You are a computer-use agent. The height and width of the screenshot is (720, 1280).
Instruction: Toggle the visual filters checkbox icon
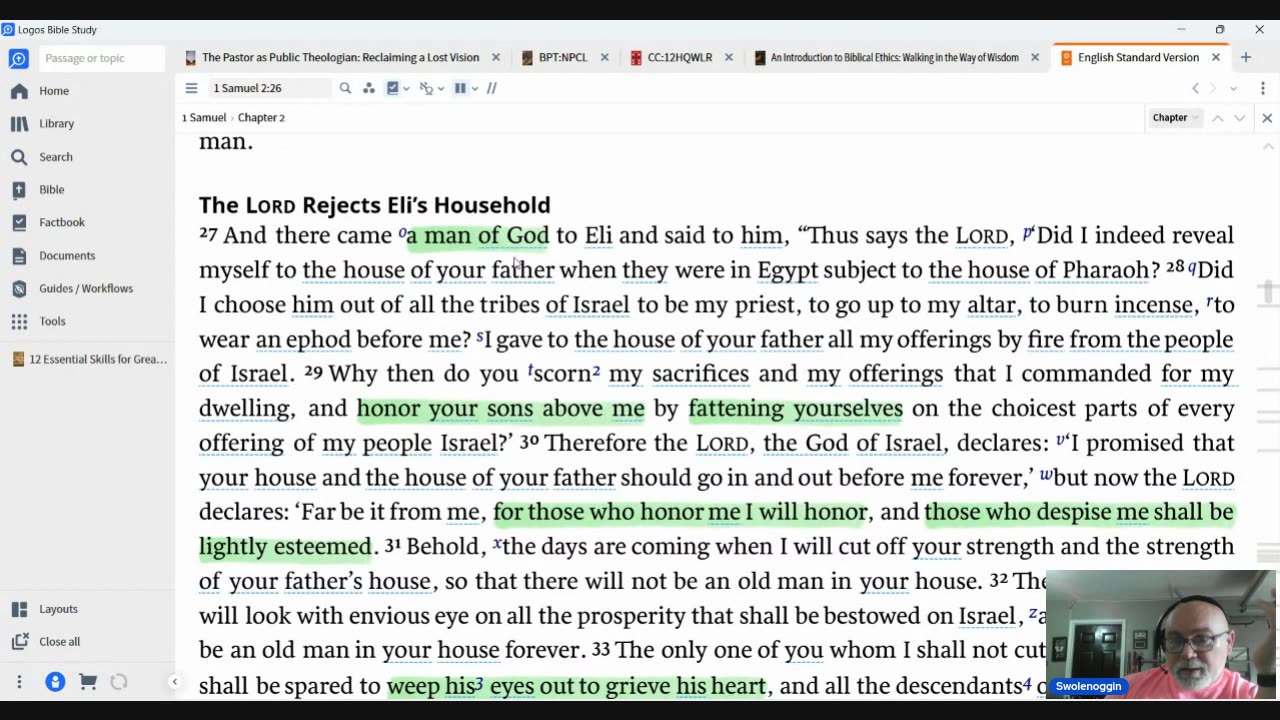(393, 88)
